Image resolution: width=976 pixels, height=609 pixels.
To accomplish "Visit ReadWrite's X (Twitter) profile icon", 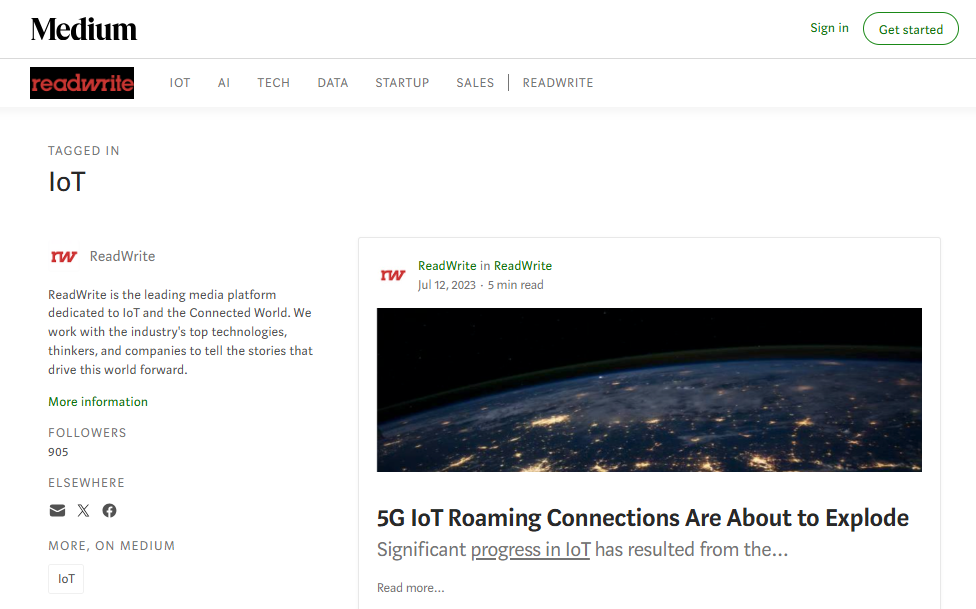I will pyautogui.click(x=83, y=511).
